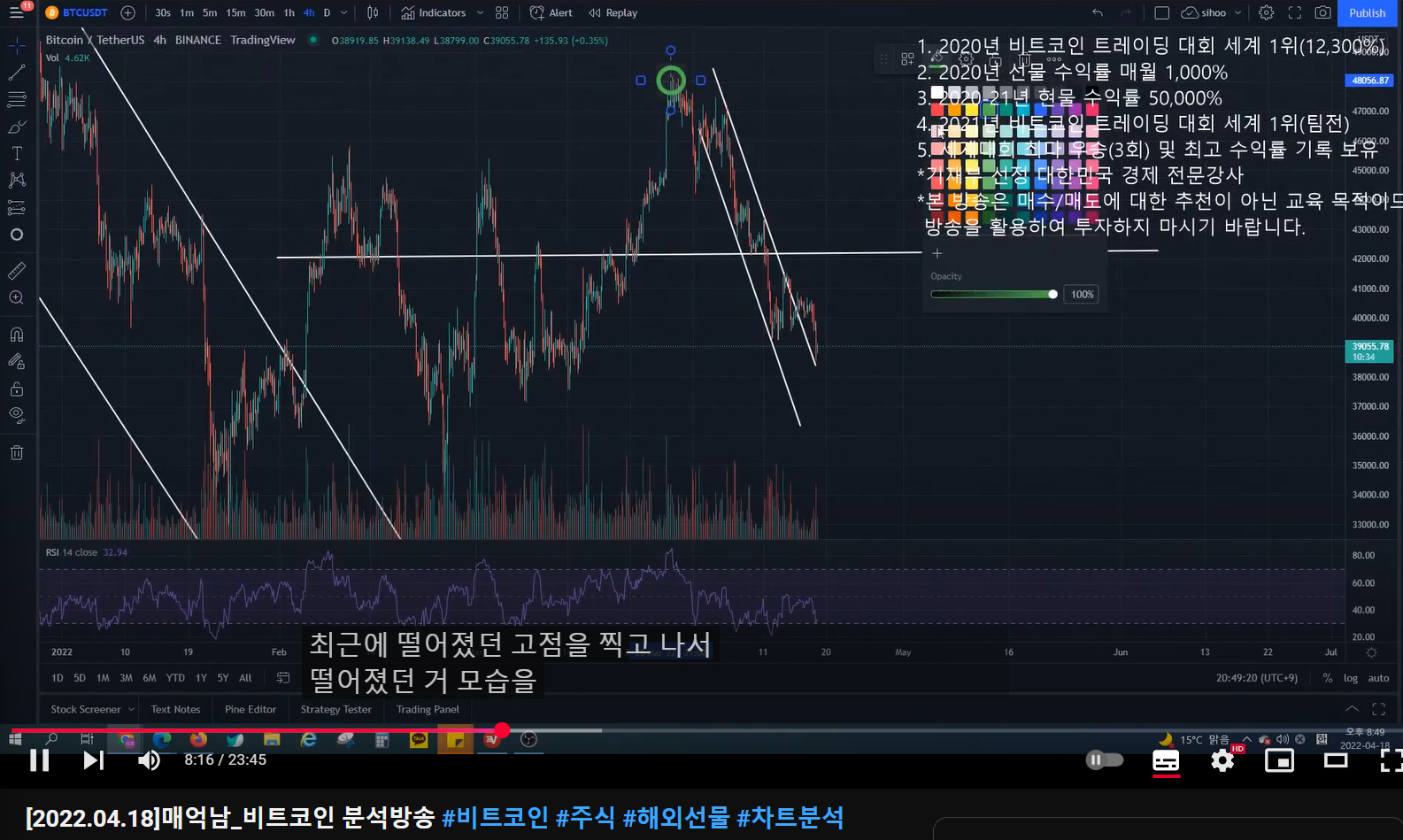Toggle TradingView fullscreen mode icon
The width and height of the screenshot is (1403, 840).
tap(1295, 12)
